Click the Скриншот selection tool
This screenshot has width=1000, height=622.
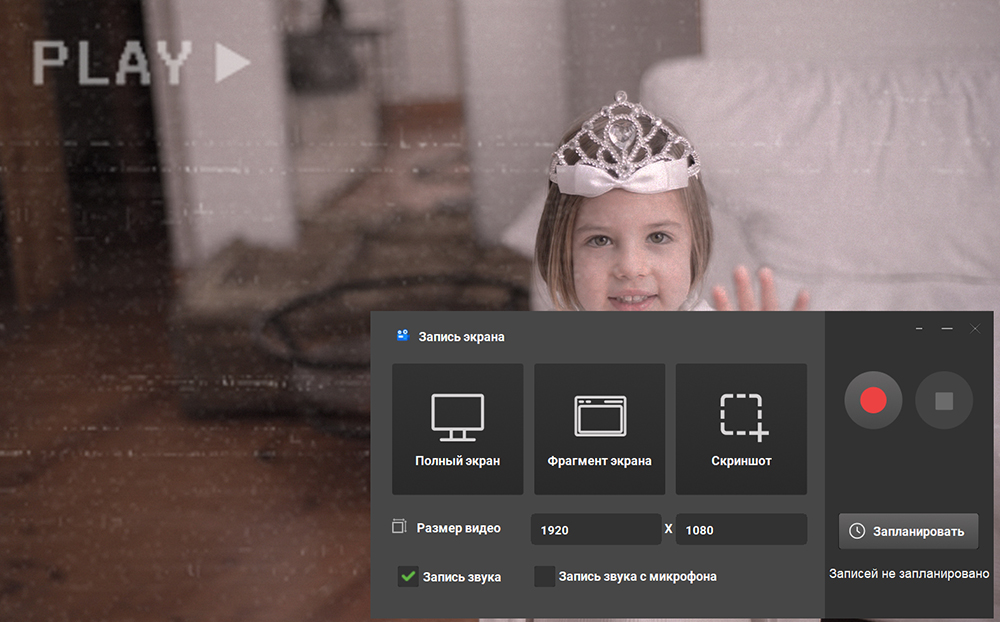pos(741,429)
